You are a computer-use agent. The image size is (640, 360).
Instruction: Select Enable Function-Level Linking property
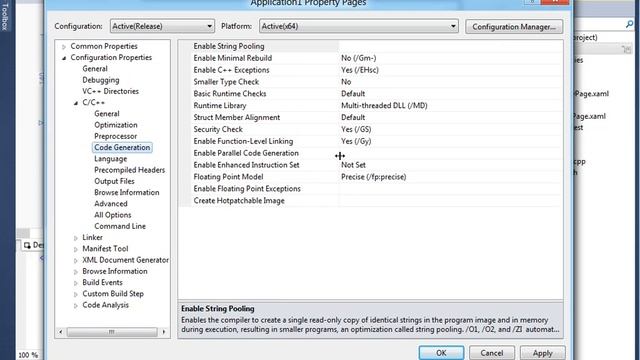tap(243, 141)
